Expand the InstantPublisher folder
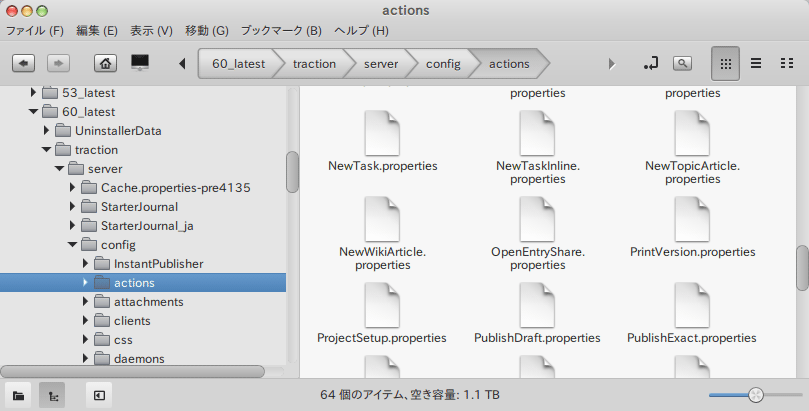809x411 pixels. (x=86, y=264)
